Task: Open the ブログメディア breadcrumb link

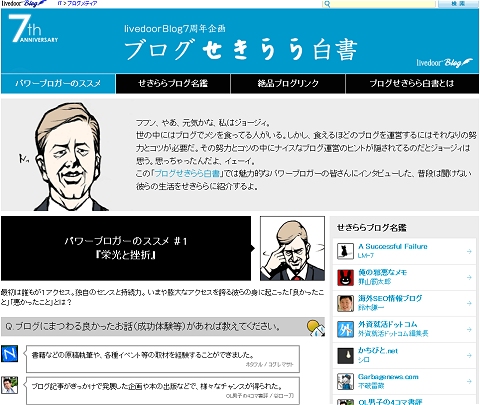Action: coord(82,4)
